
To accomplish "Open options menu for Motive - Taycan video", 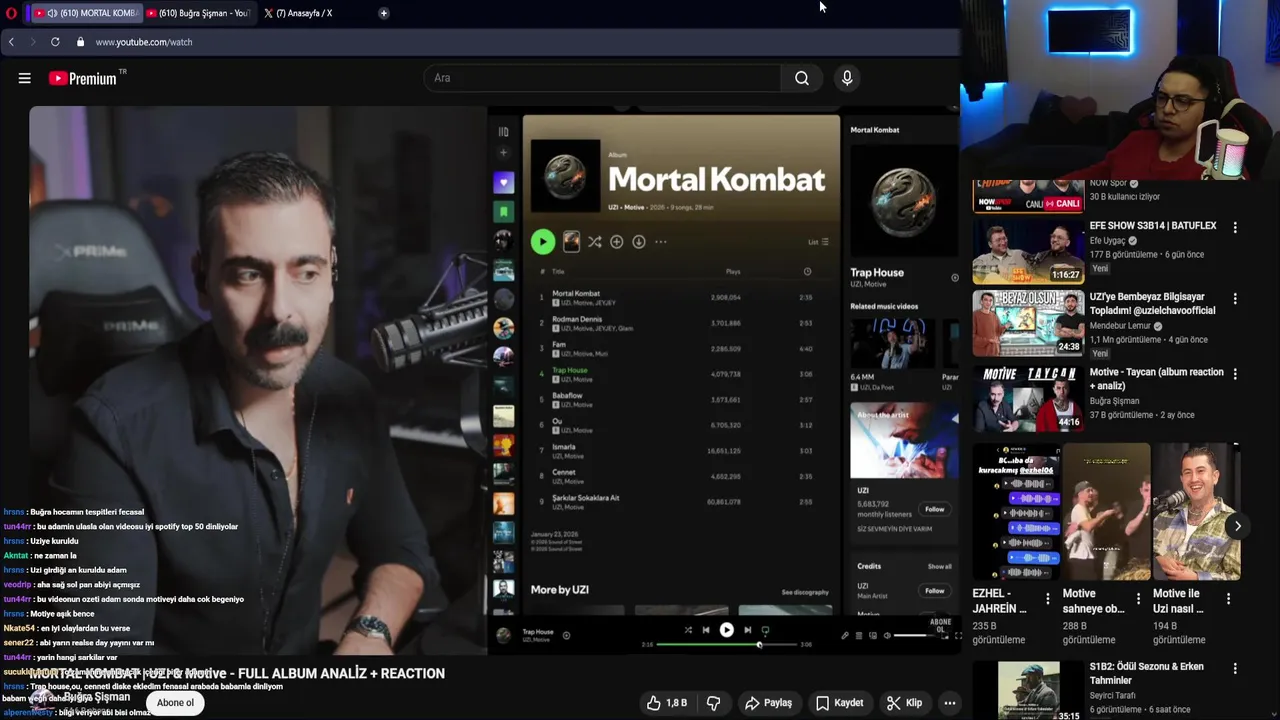I will coord(1235,374).
